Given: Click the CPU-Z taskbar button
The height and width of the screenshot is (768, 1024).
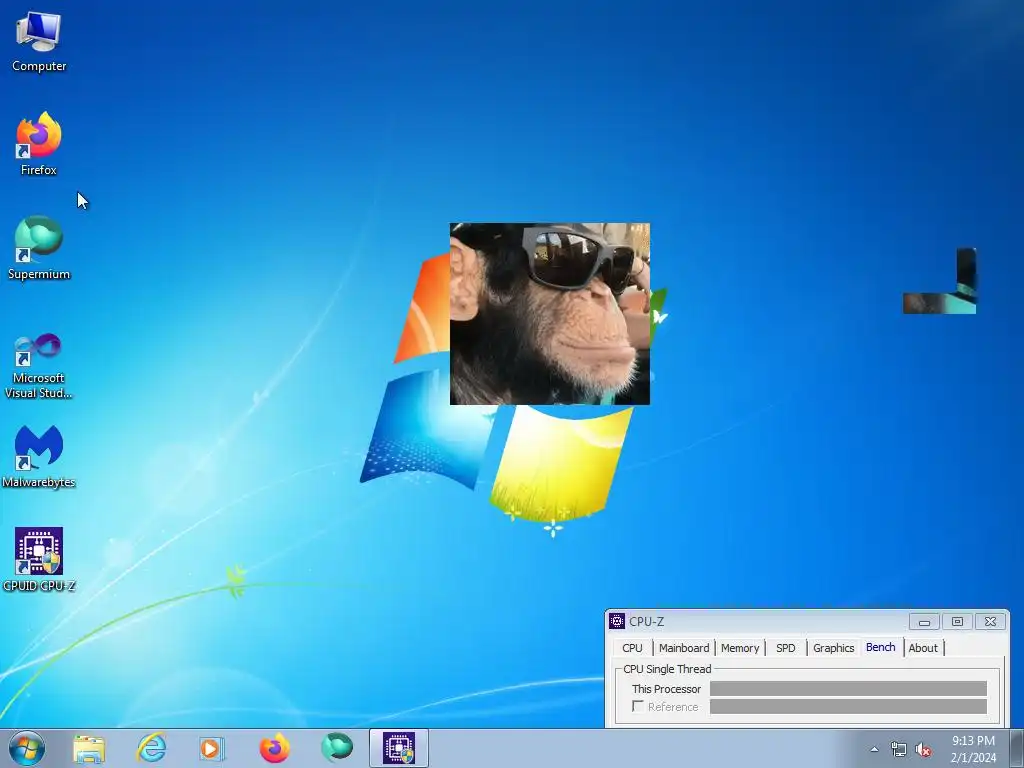Looking at the screenshot, I should tap(399, 748).
